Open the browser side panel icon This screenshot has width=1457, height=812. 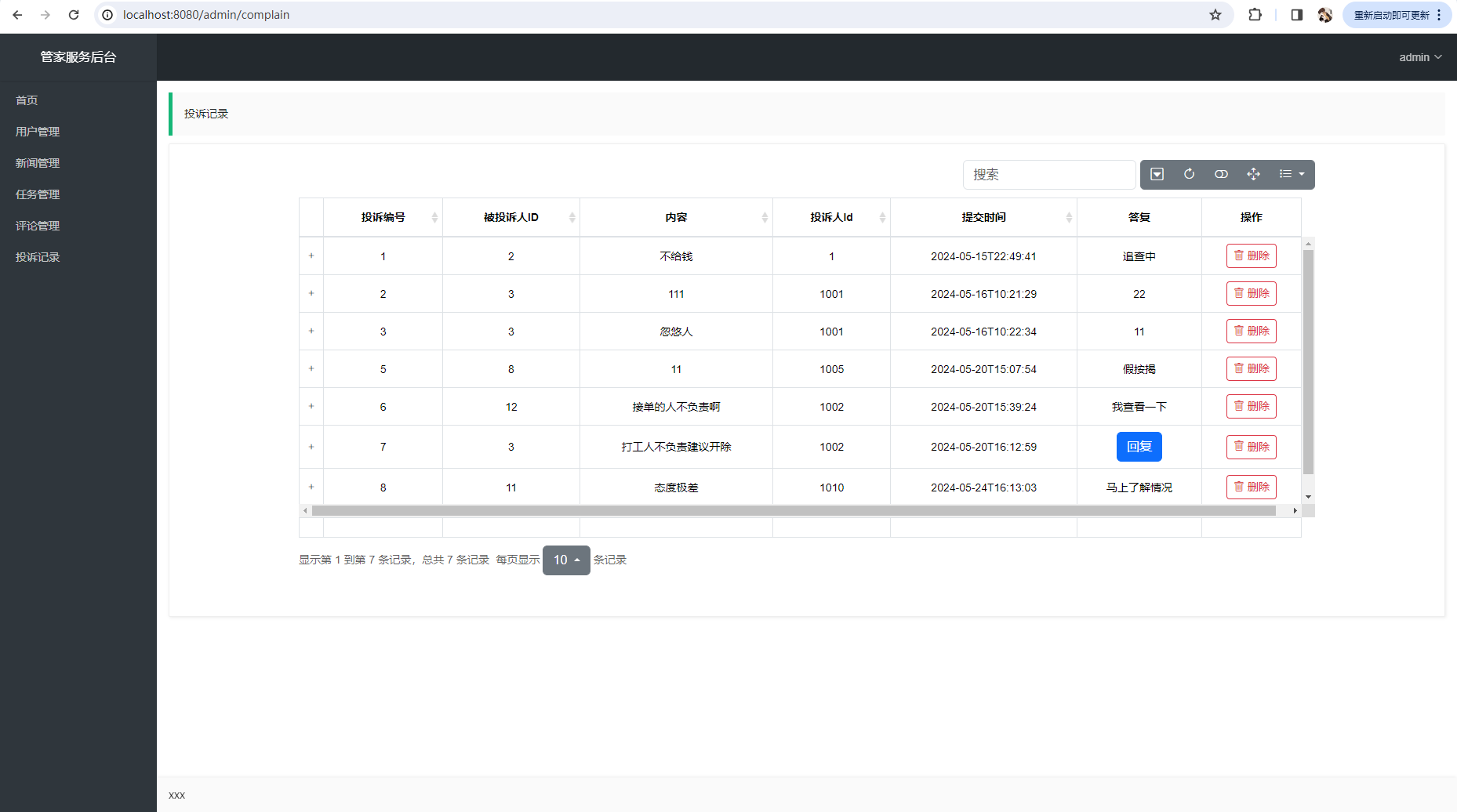coord(1297,15)
